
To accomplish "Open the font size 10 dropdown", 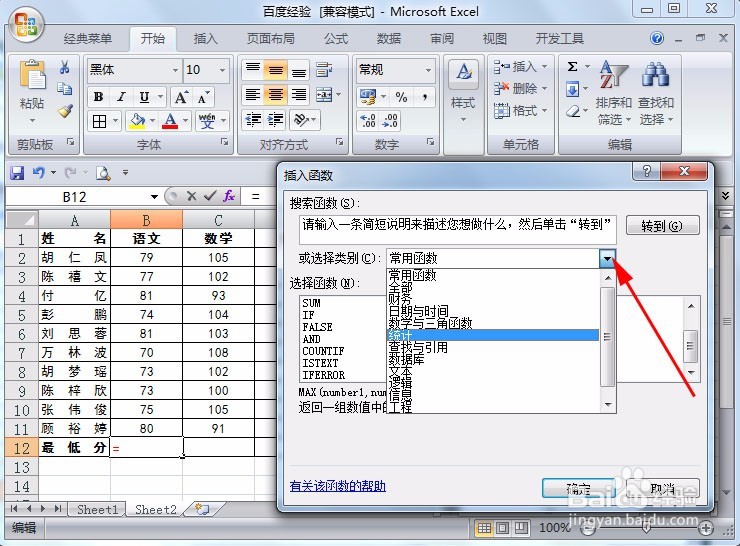I will click(x=222, y=70).
